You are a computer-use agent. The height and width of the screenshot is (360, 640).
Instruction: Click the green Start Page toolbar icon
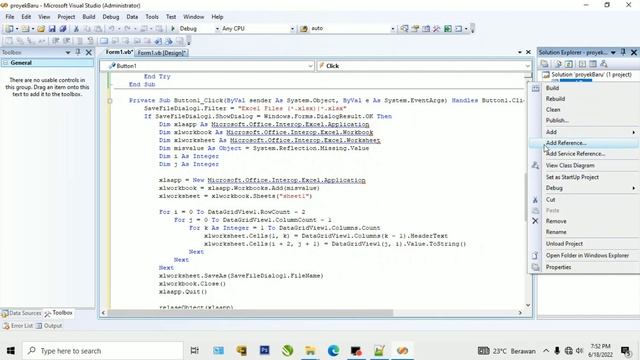pyautogui.click(x=448, y=29)
